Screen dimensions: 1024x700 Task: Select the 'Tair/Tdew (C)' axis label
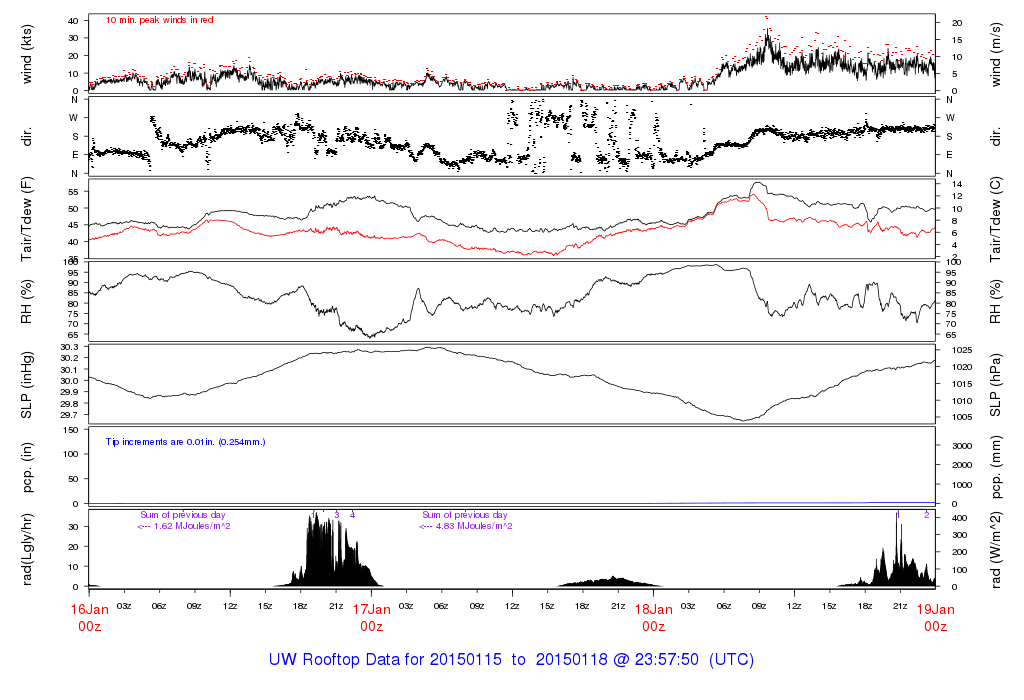pos(995,219)
